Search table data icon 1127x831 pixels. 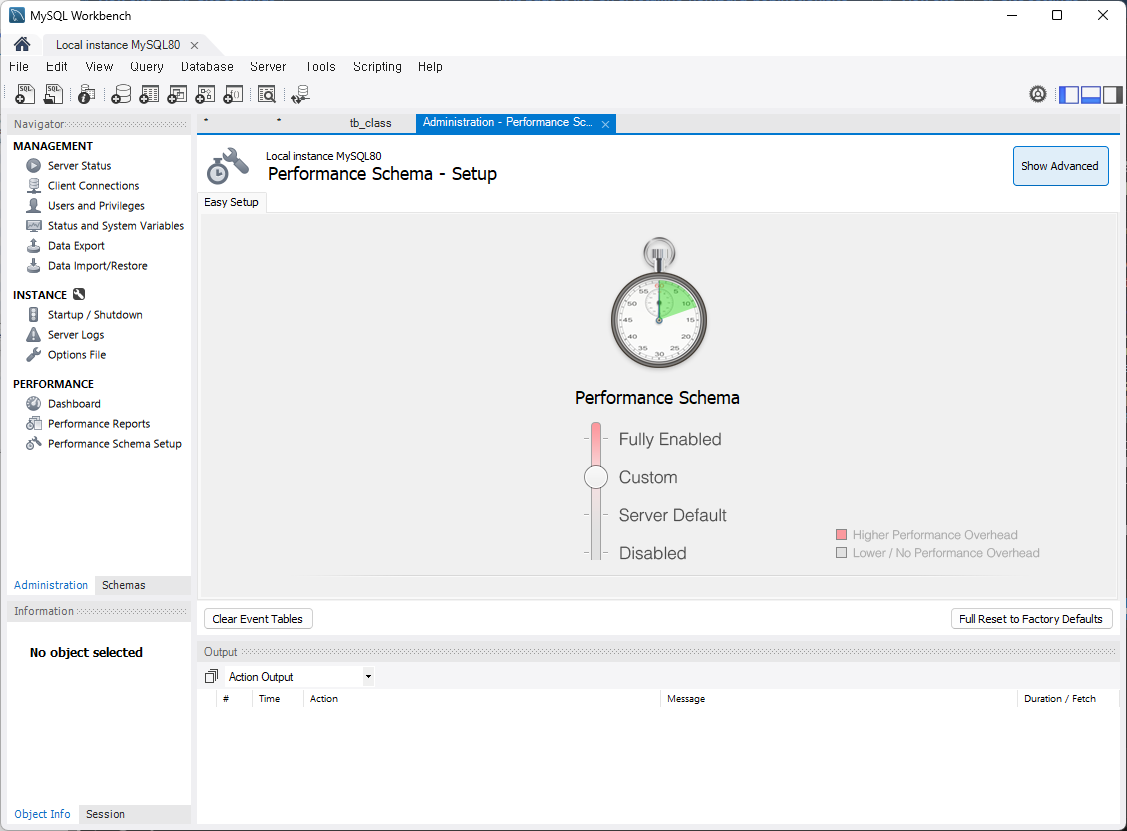[x=267, y=94]
